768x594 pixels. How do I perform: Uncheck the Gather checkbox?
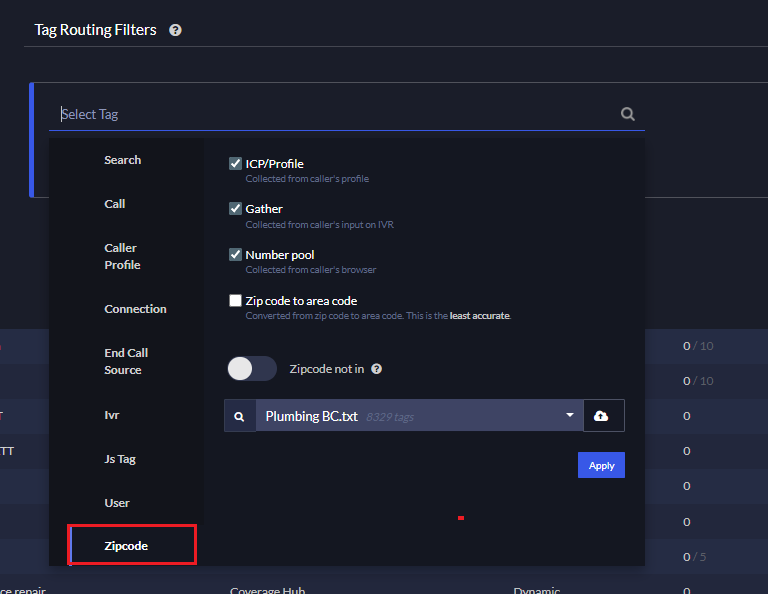(235, 209)
